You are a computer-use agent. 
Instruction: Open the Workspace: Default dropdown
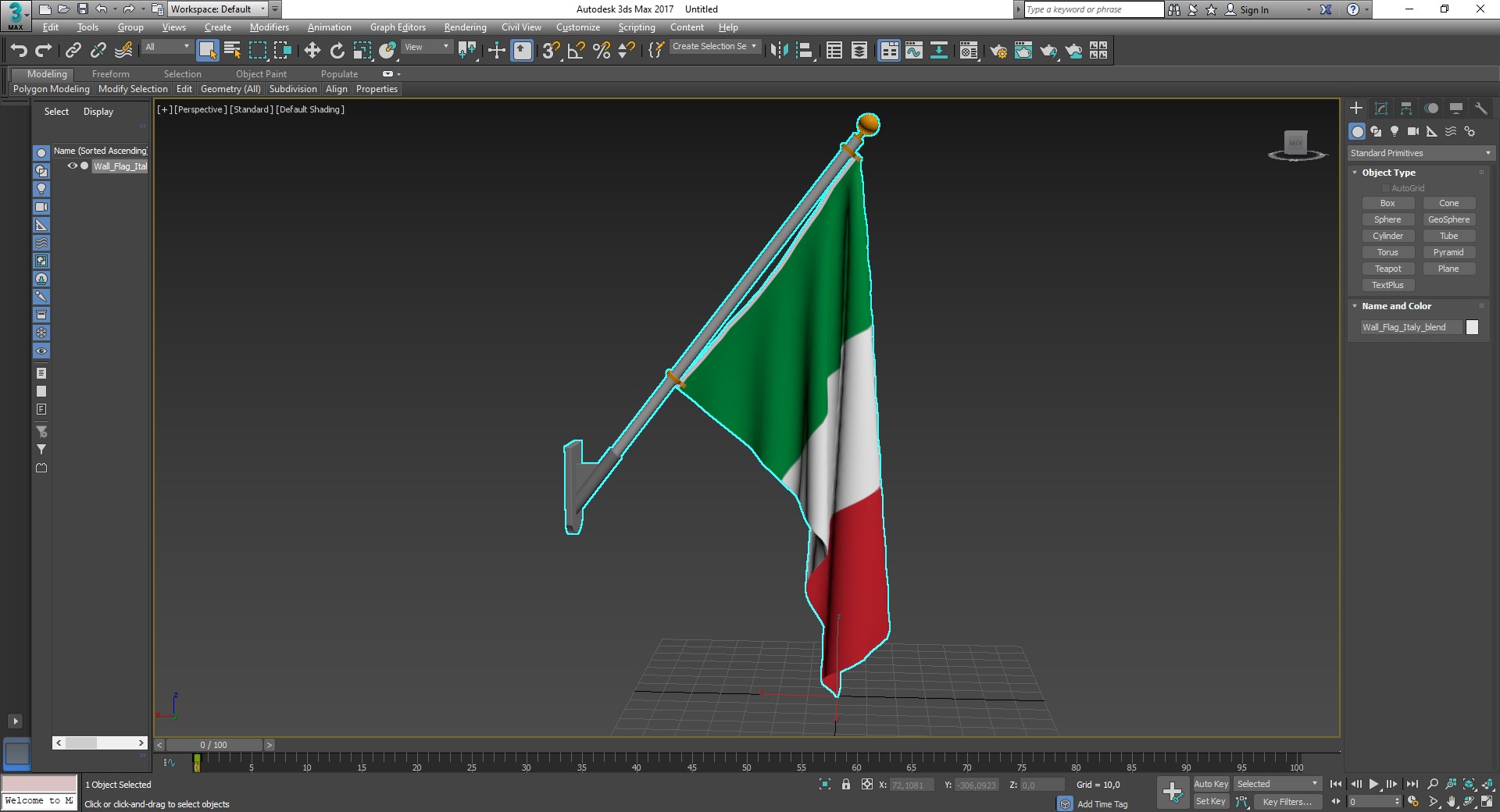click(x=218, y=9)
